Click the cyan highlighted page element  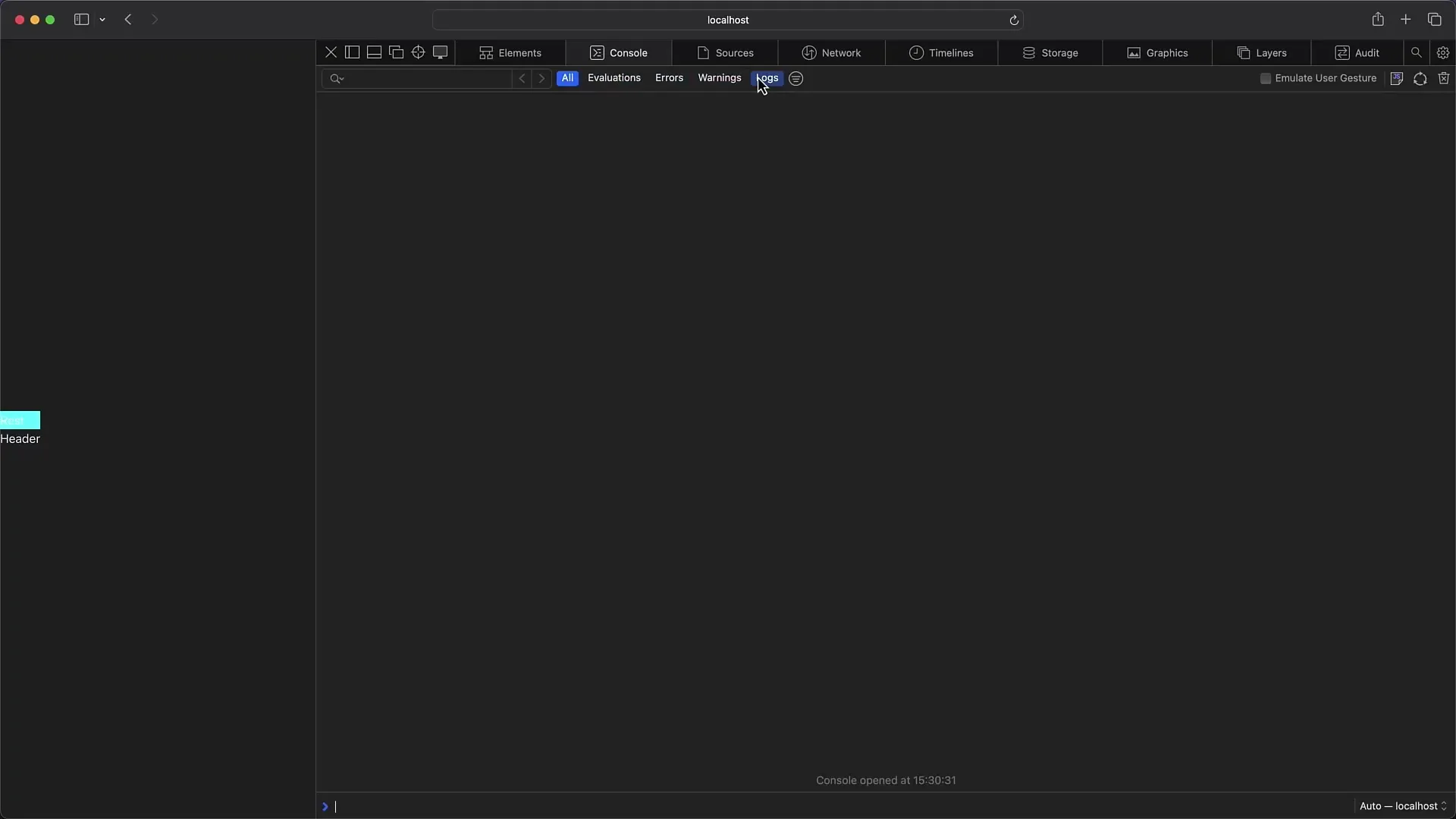tap(20, 420)
